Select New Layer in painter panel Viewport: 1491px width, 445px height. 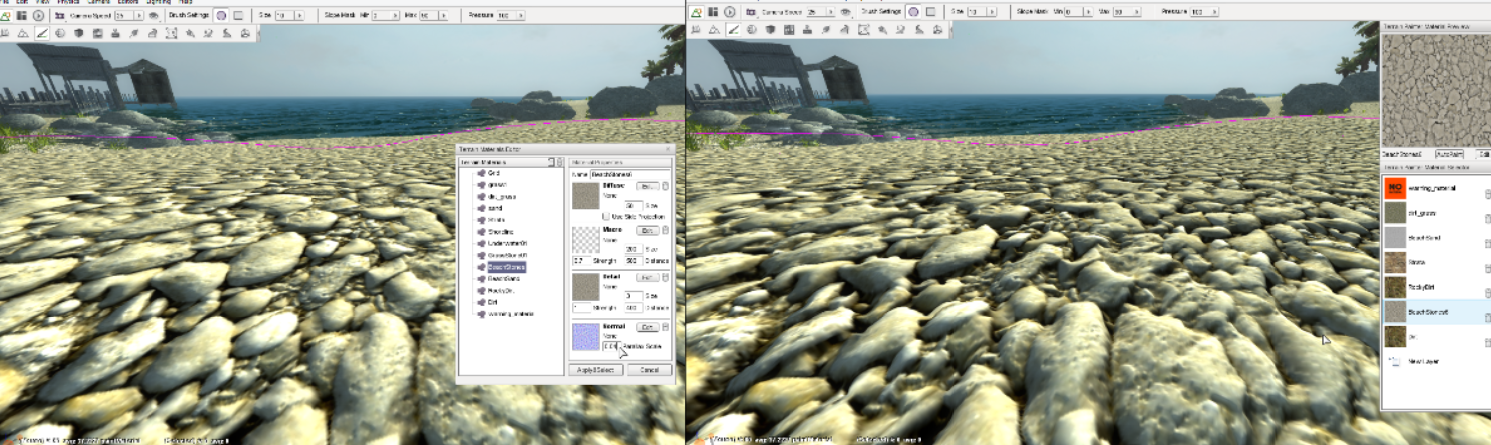point(1424,361)
